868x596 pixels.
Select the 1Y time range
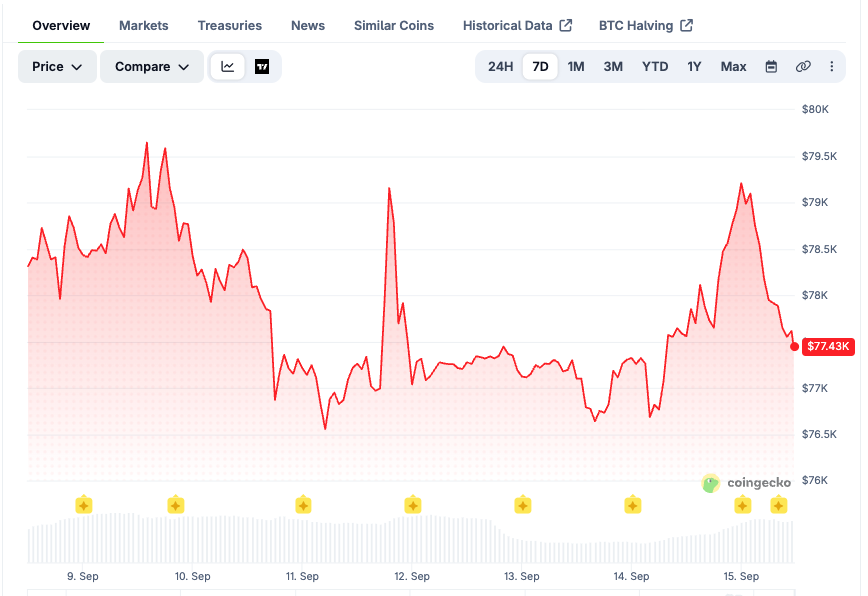(x=694, y=66)
